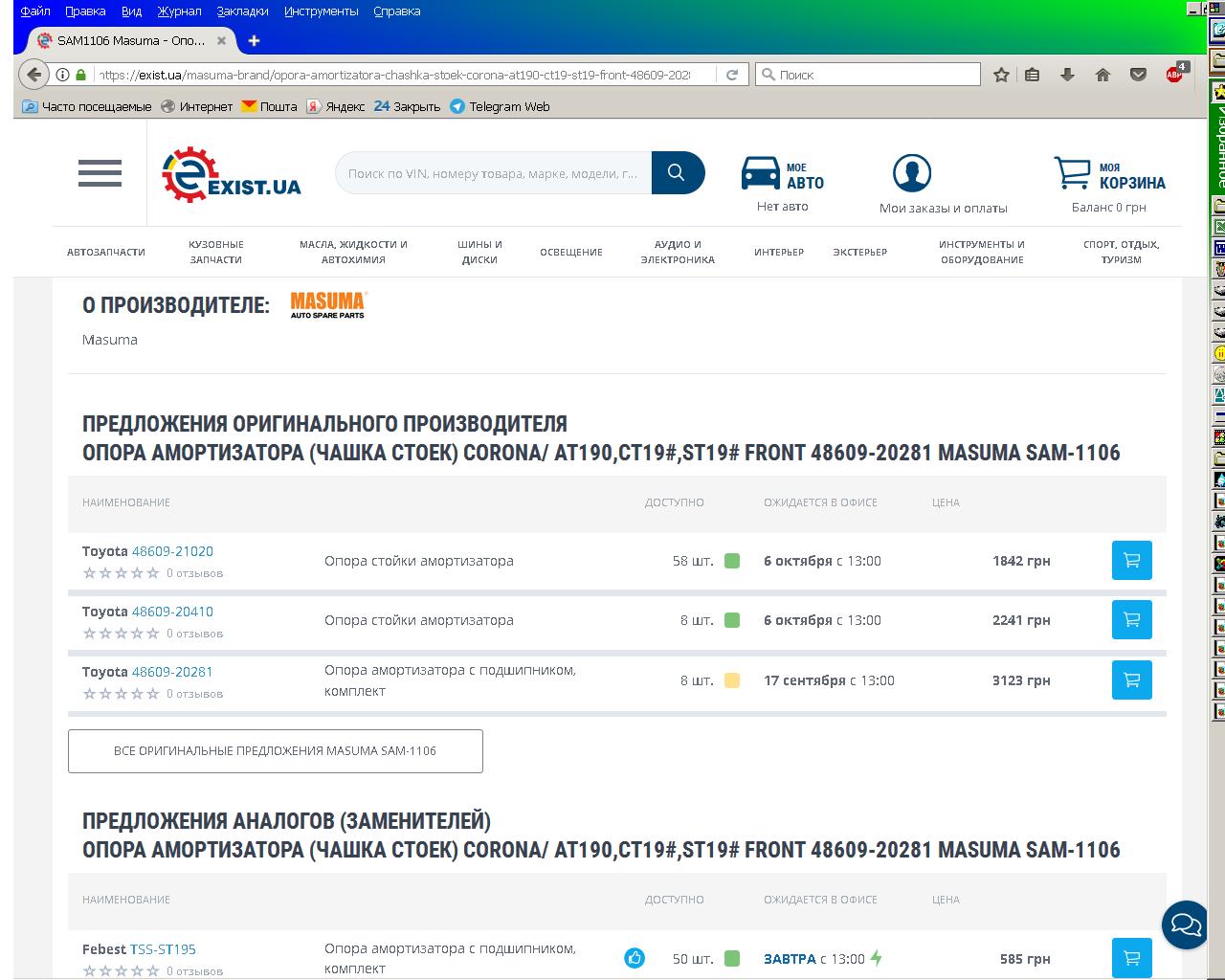Image resolution: width=1225 pixels, height=980 pixels.
Task: Add Toyota 48609-20281 to cart
Action: 1131,680
